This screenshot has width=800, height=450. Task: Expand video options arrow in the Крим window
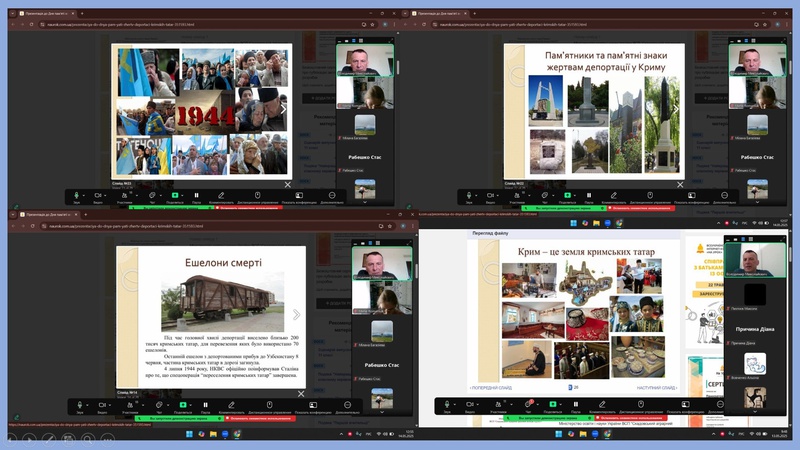point(478,405)
